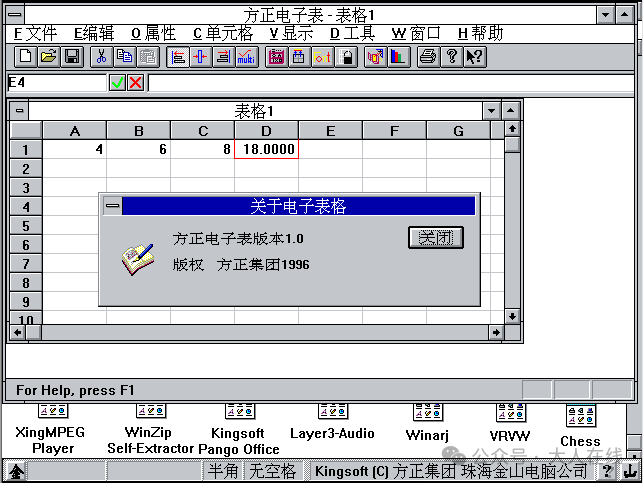Select column A header
The width and height of the screenshot is (644, 483).
coord(75,131)
